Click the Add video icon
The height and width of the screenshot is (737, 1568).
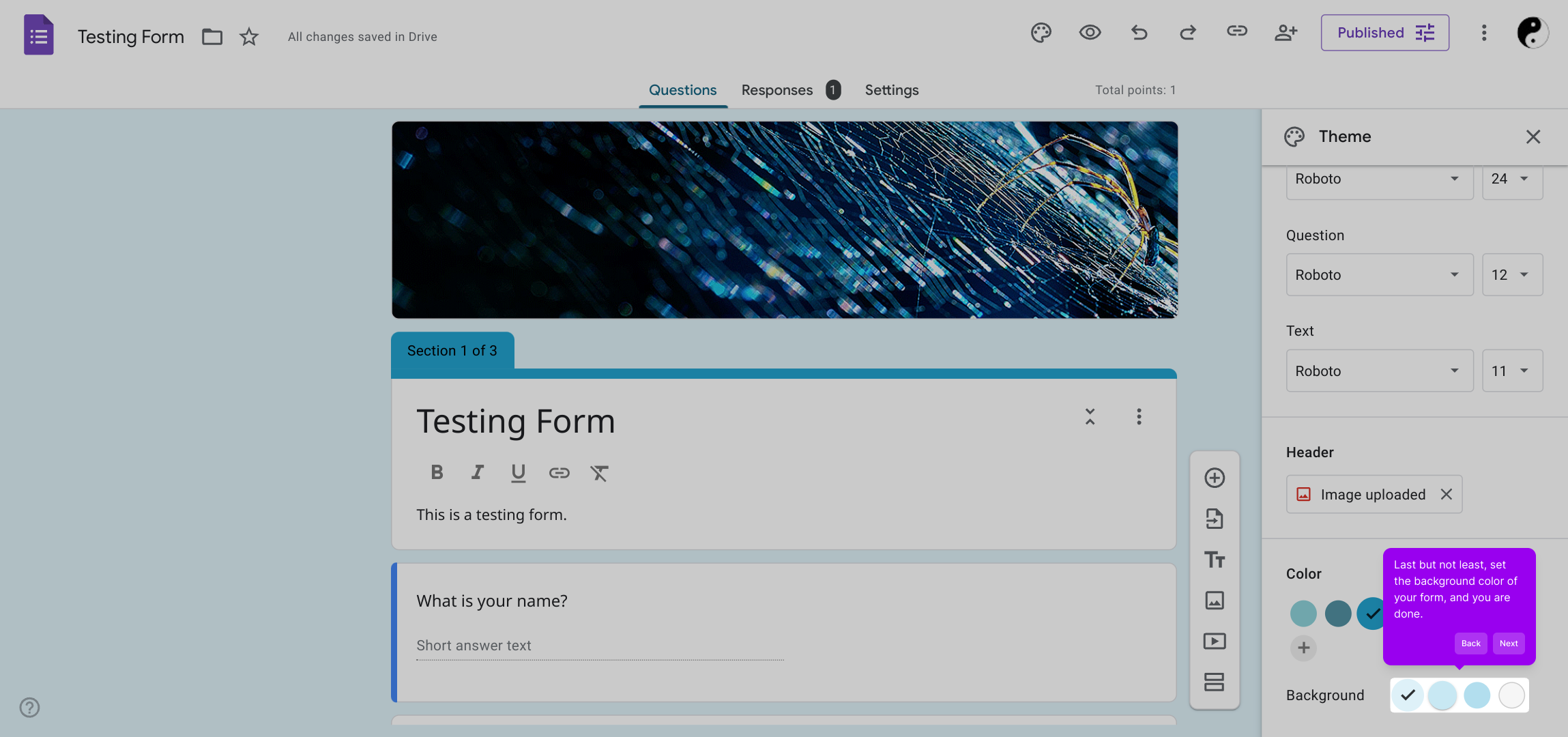point(1214,641)
